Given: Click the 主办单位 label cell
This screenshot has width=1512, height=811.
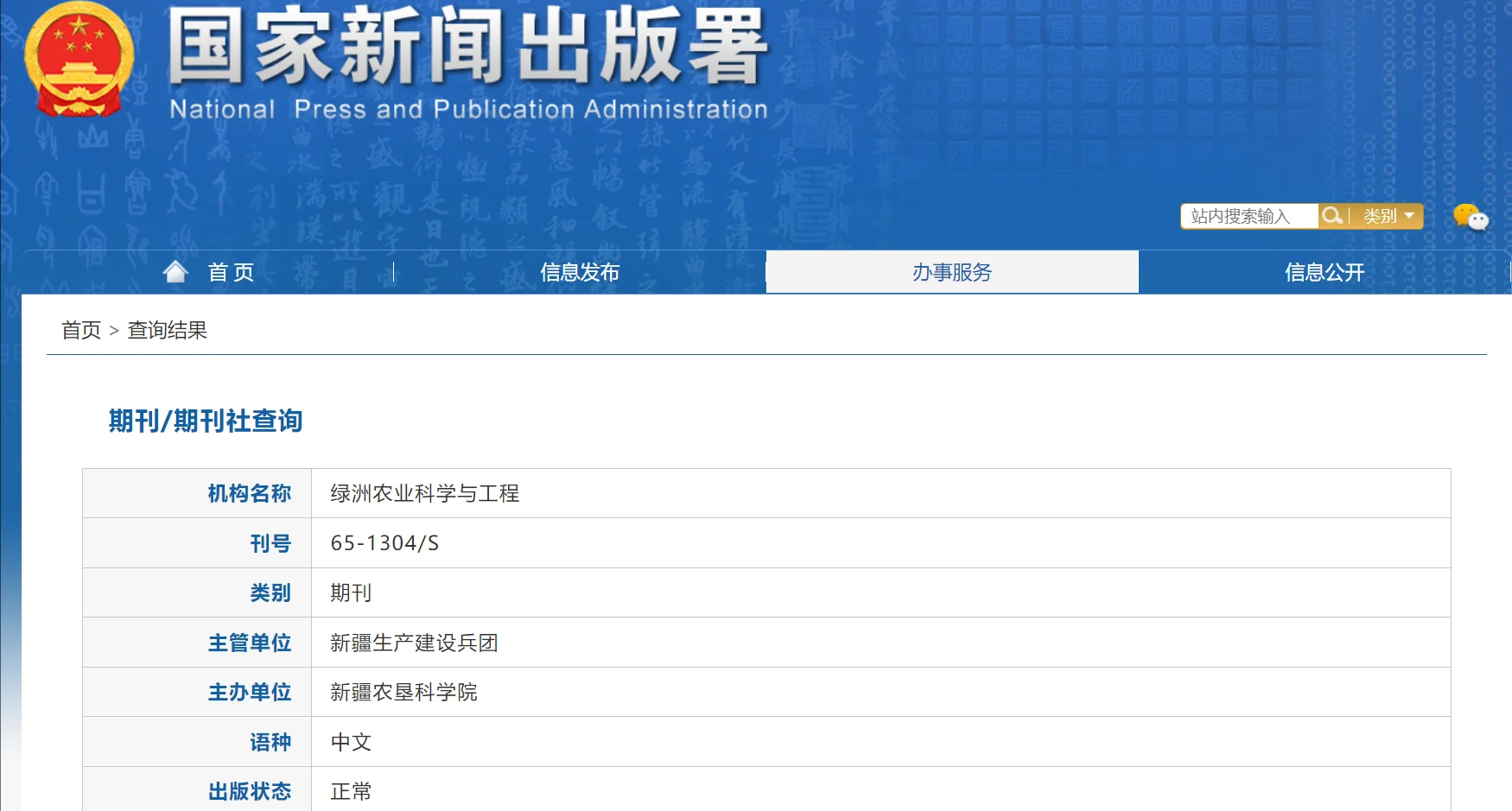Looking at the screenshot, I should (x=197, y=692).
